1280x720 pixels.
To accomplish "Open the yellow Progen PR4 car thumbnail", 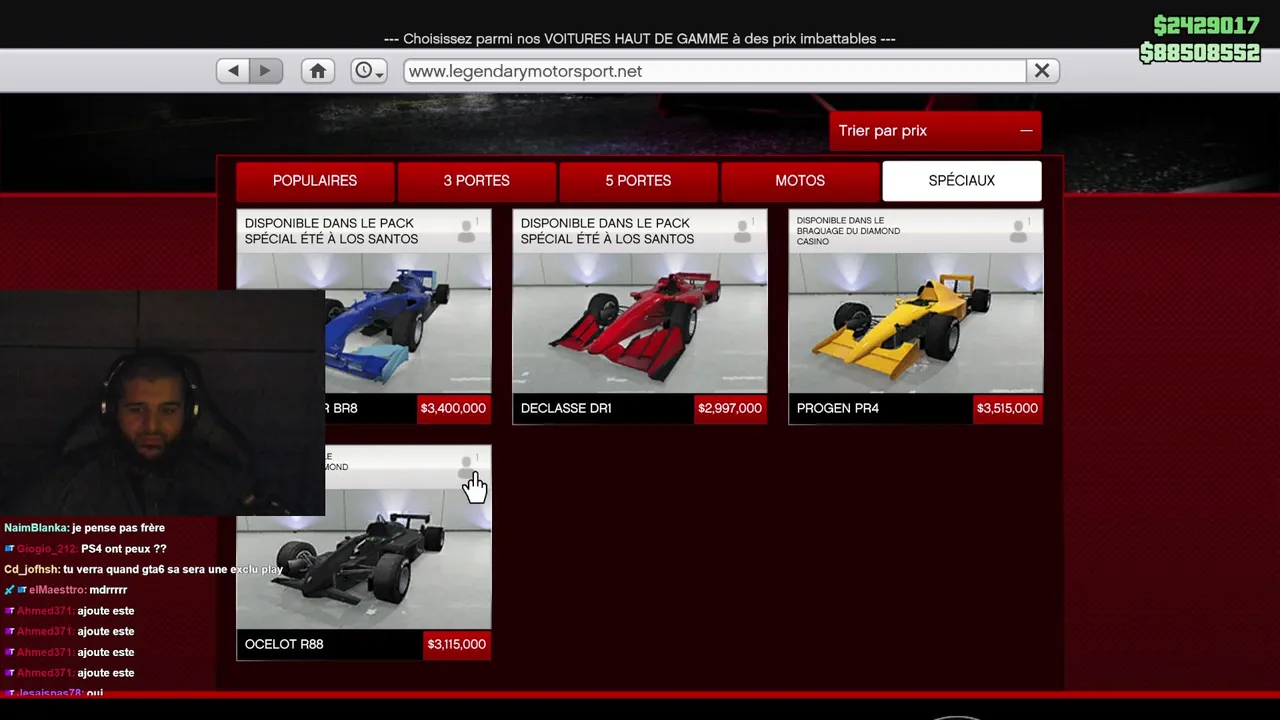I will click(x=916, y=323).
